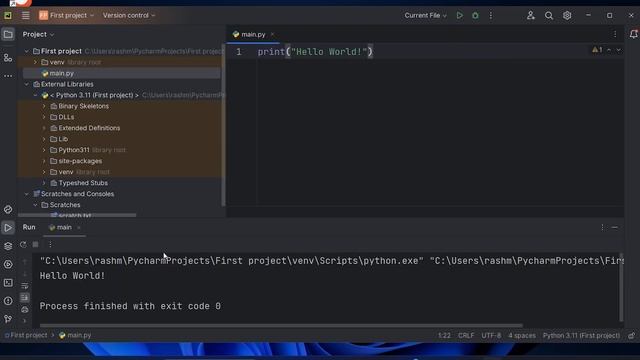The image size is (640, 360).
Task: Close the main run tab
Action: point(79,227)
